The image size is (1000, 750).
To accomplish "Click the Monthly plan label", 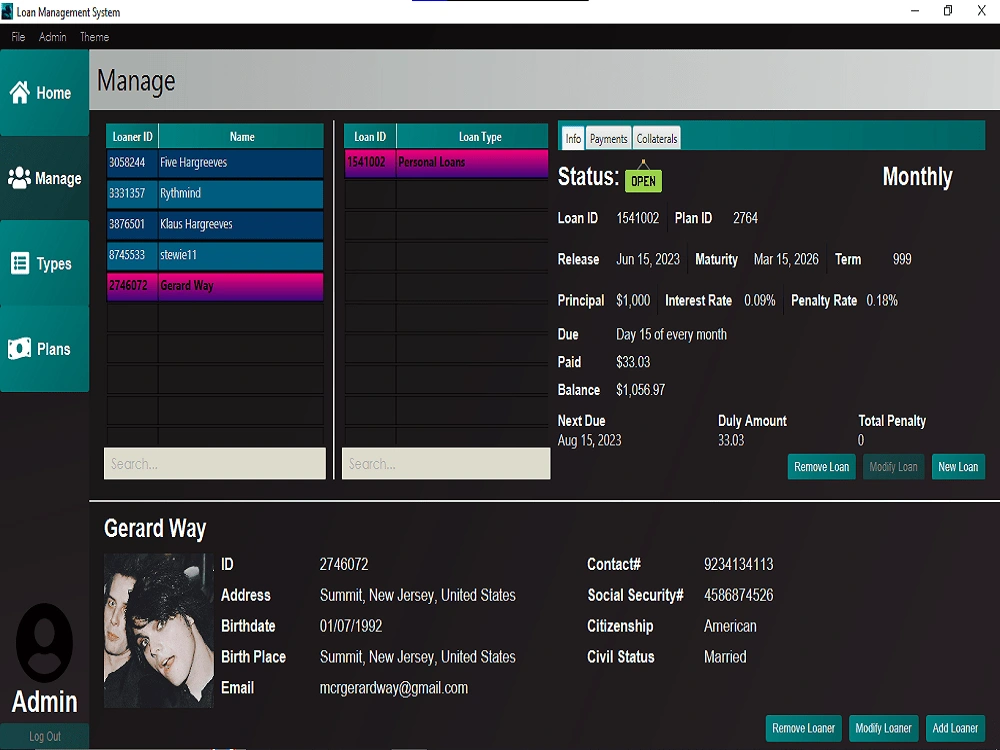I will (917, 177).
